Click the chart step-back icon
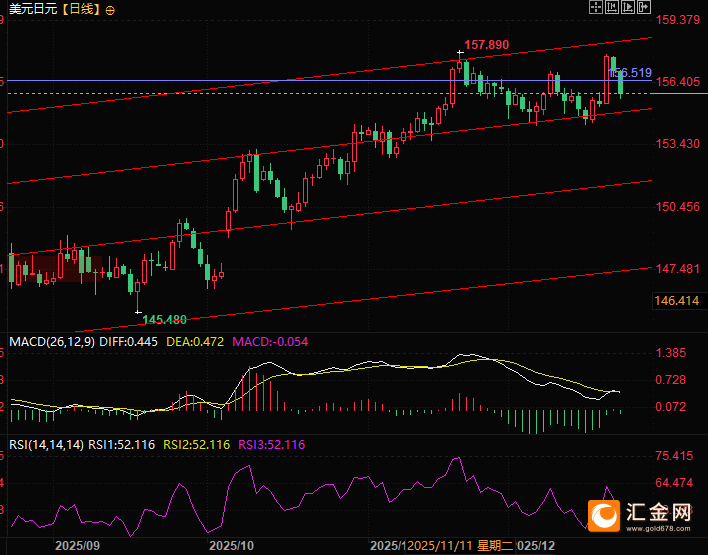Viewport: 708px width, 555px height. pyautogui.click(x=612, y=7)
